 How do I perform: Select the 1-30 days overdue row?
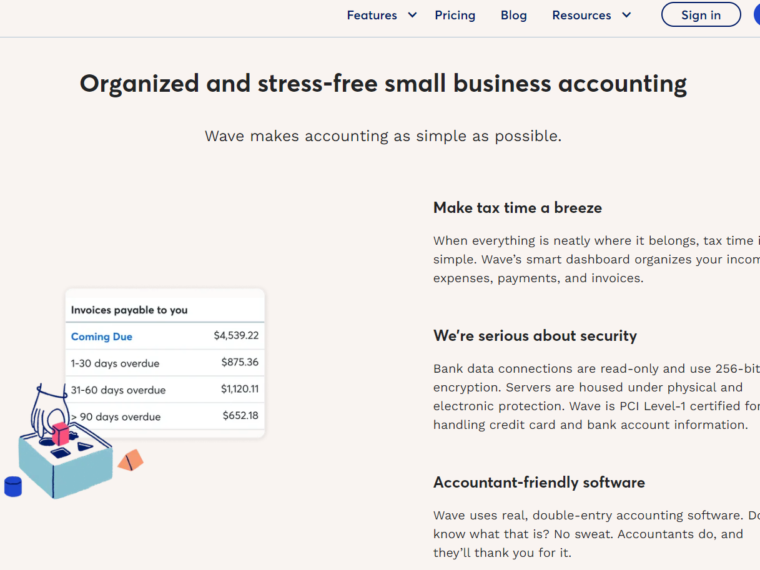tap(165, 363)
